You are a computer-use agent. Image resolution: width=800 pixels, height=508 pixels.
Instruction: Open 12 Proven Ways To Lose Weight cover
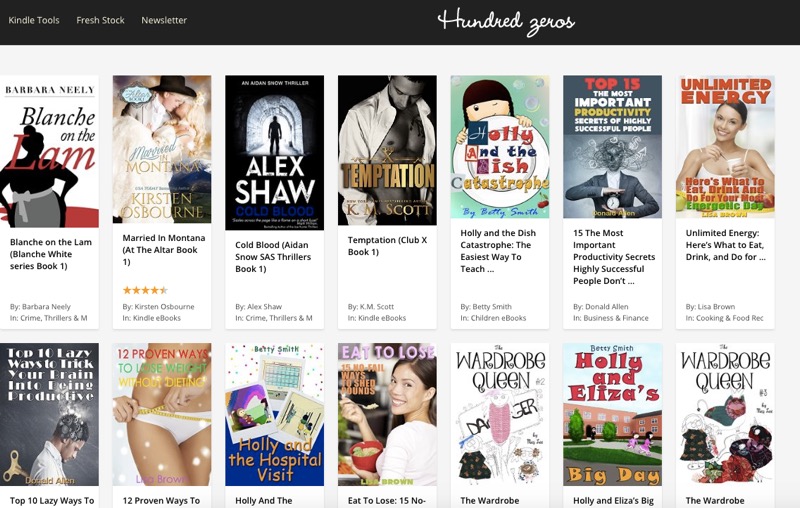(162, 414)
